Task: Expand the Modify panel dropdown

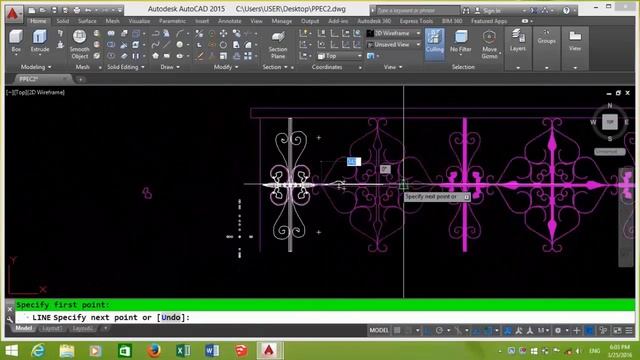Action: click(226, 67)
